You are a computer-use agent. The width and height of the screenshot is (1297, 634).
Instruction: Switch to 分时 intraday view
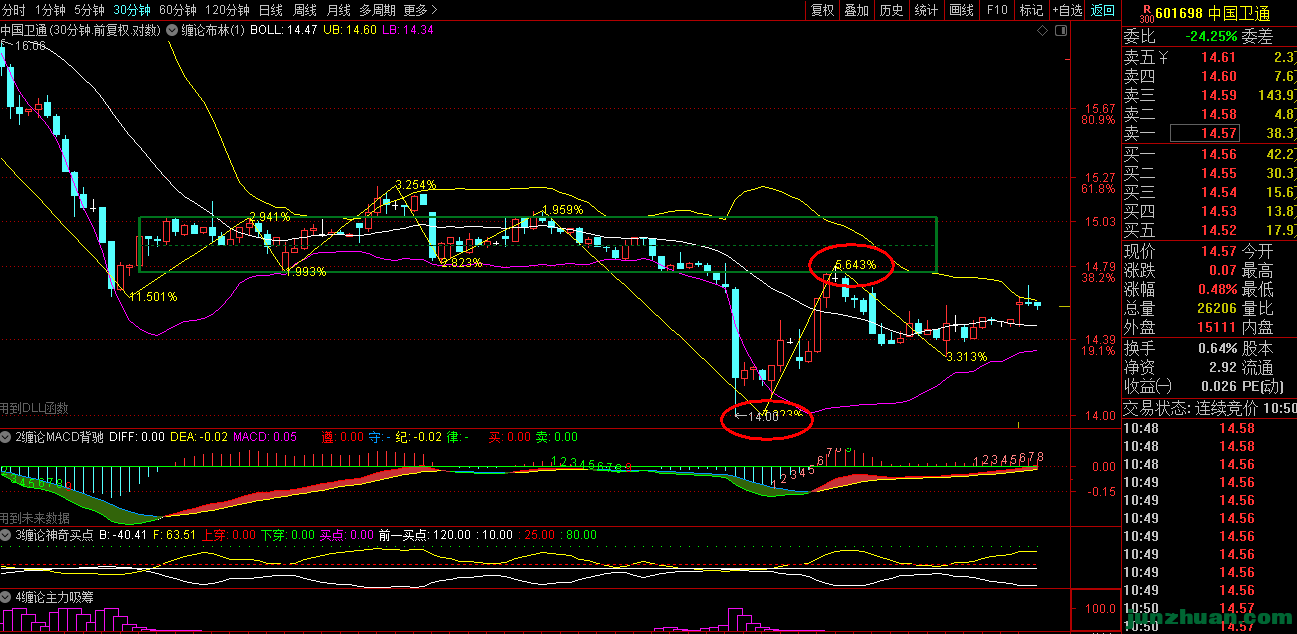[13, 10]
